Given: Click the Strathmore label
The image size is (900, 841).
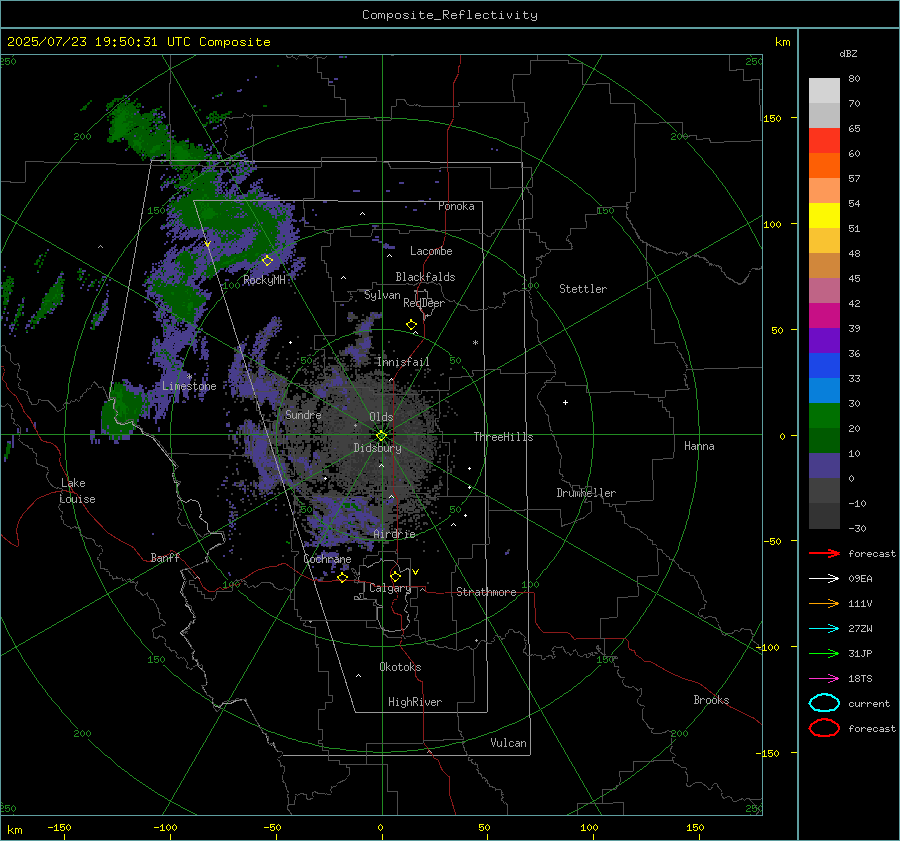Looking at the screenshot, I should pos(486,592).
